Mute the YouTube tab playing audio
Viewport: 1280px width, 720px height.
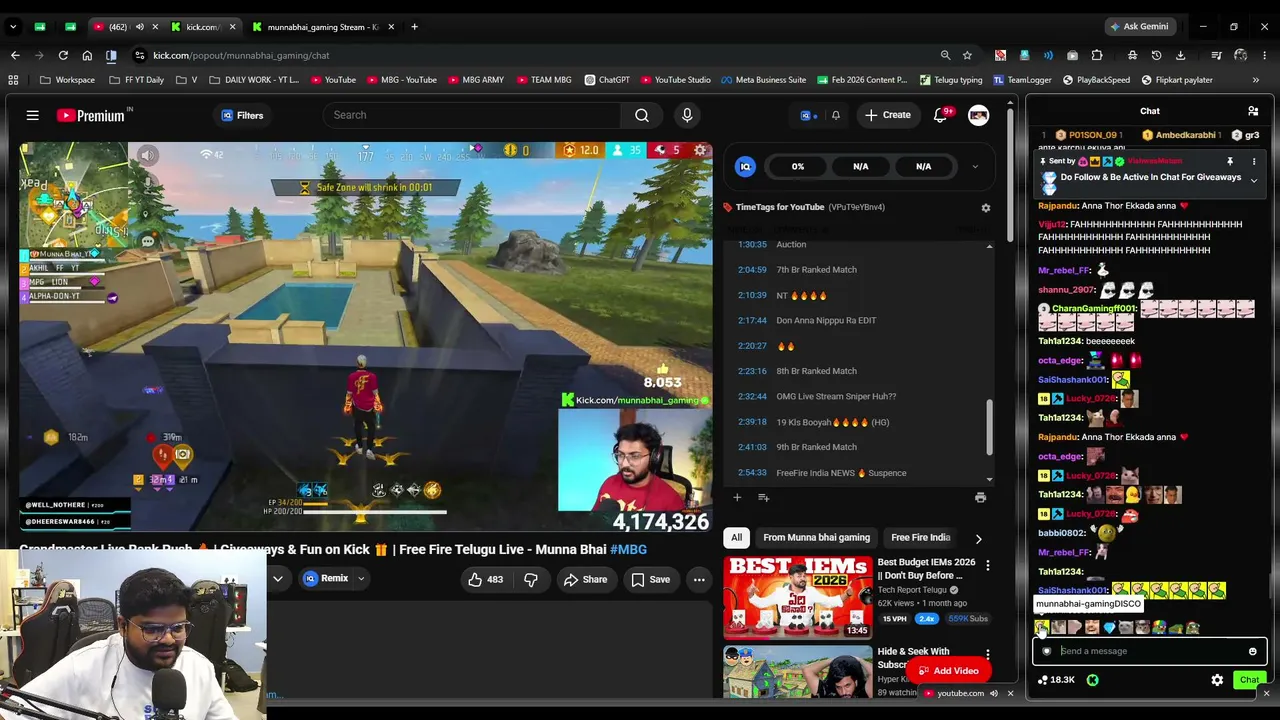(140, 27)
